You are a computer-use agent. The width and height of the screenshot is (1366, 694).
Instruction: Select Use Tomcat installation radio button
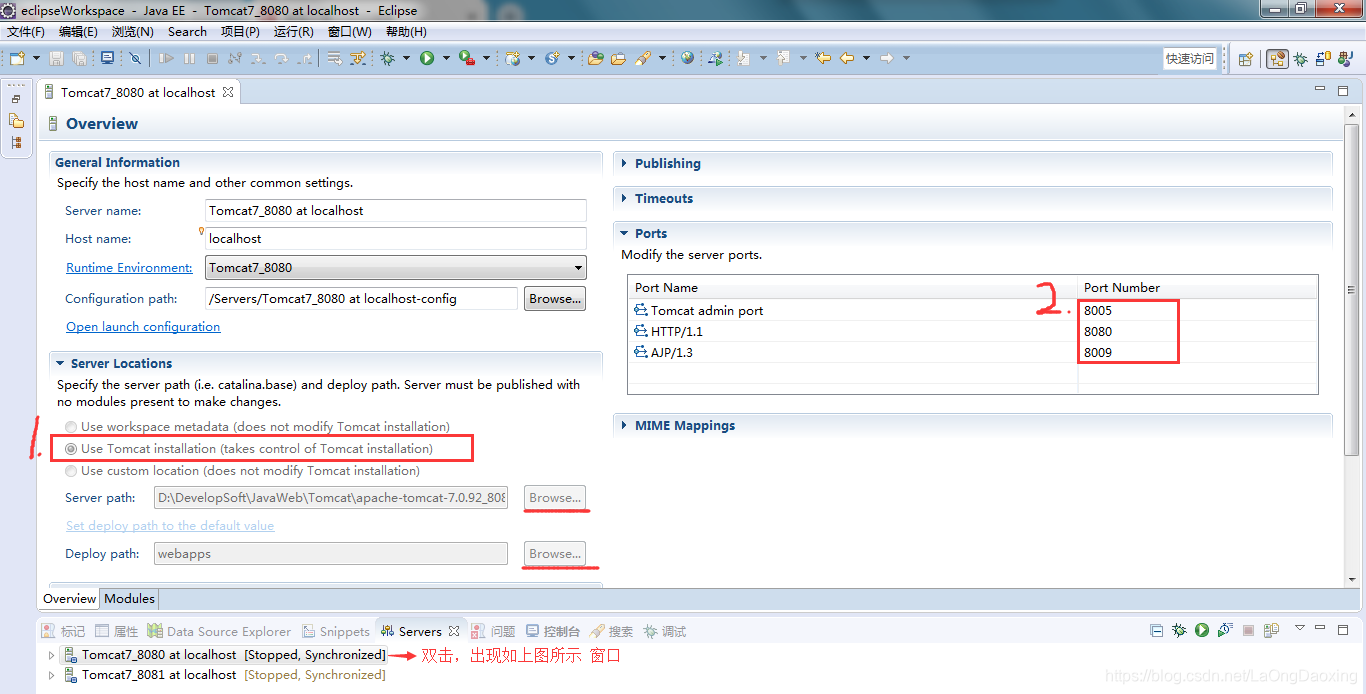coord(71,448)
